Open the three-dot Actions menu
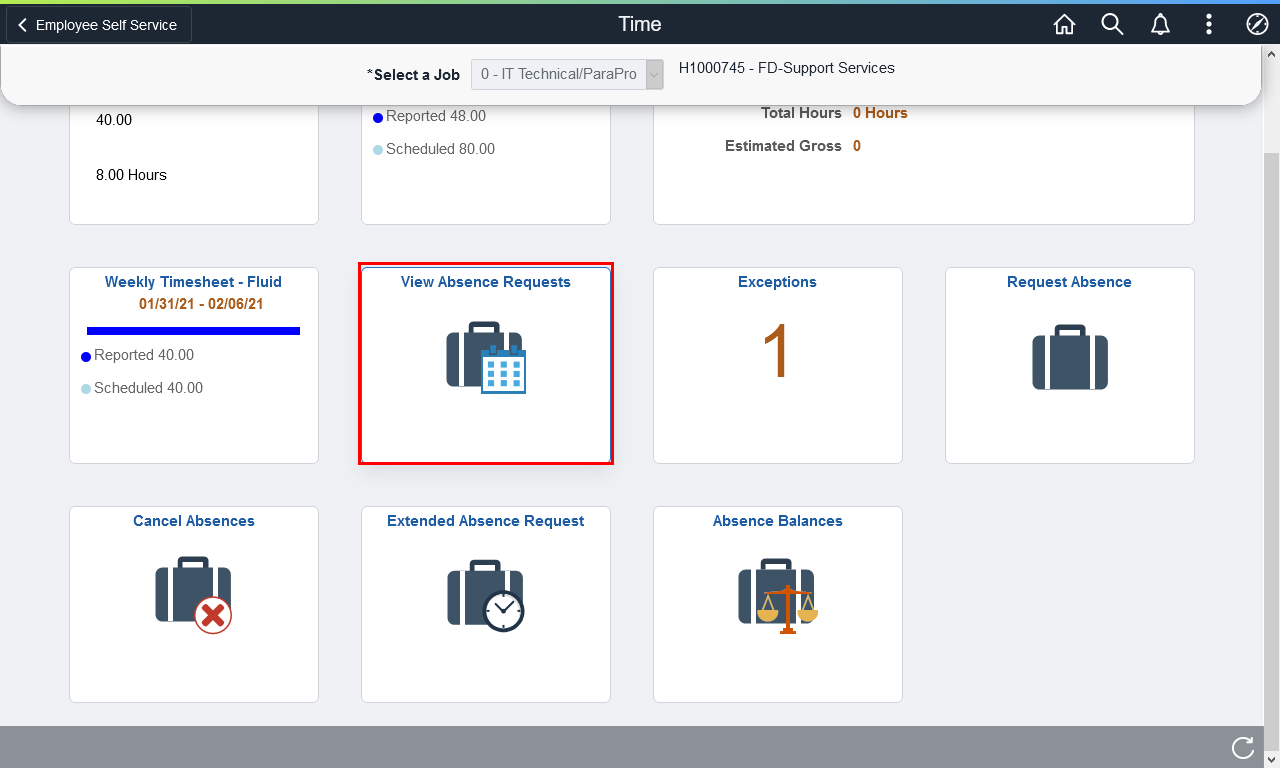The width and height of the screenshot is (1280, 768). (1209, 25)
